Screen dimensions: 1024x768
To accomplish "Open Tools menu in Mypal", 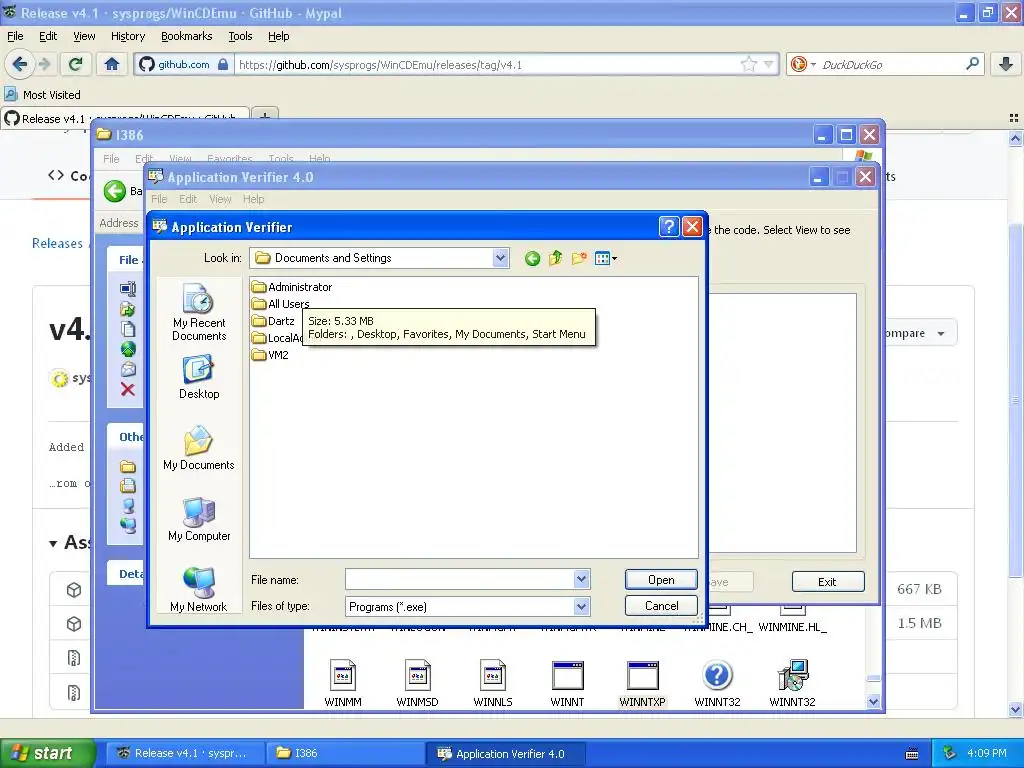I will coord(240,36).
